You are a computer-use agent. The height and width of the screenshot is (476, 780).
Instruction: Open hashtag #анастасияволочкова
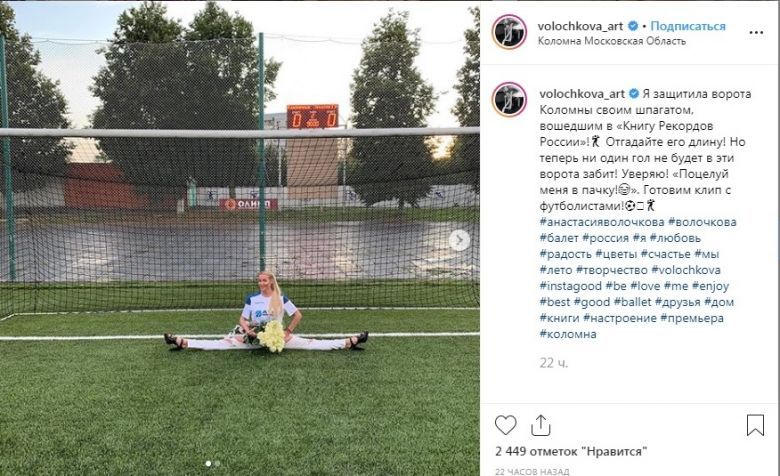point(602,222)
